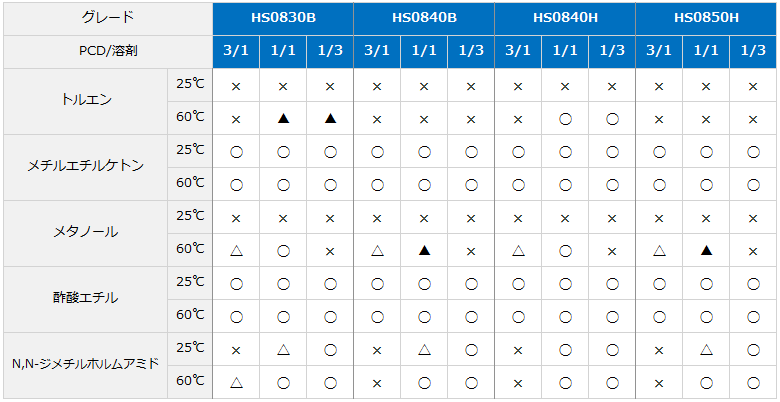780x402 pixels.
Task: Click black triangle for HS0830B 1/3 toluene 60℃
Action: [330, 119]
